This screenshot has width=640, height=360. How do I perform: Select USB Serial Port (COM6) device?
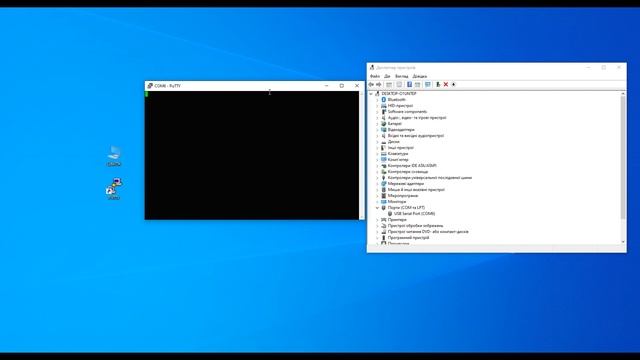click(414, 213)
